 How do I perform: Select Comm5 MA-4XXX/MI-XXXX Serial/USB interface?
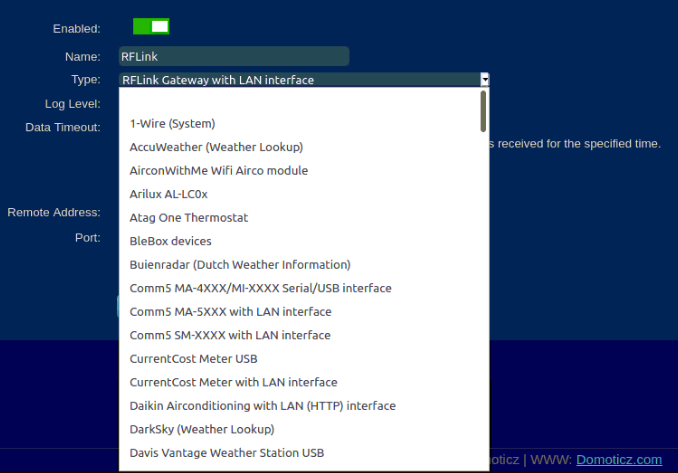point(304,288)
